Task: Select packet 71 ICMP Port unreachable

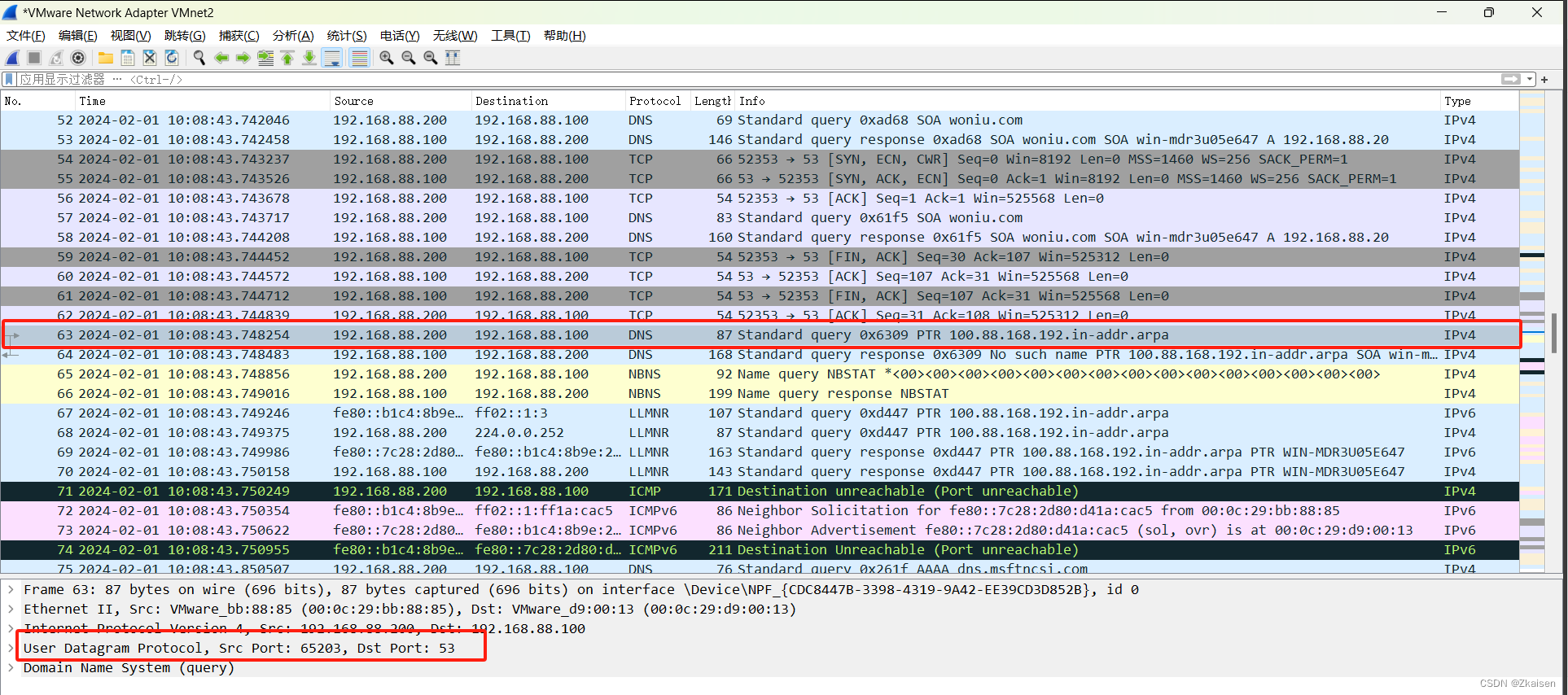Action: click(760, 491)
